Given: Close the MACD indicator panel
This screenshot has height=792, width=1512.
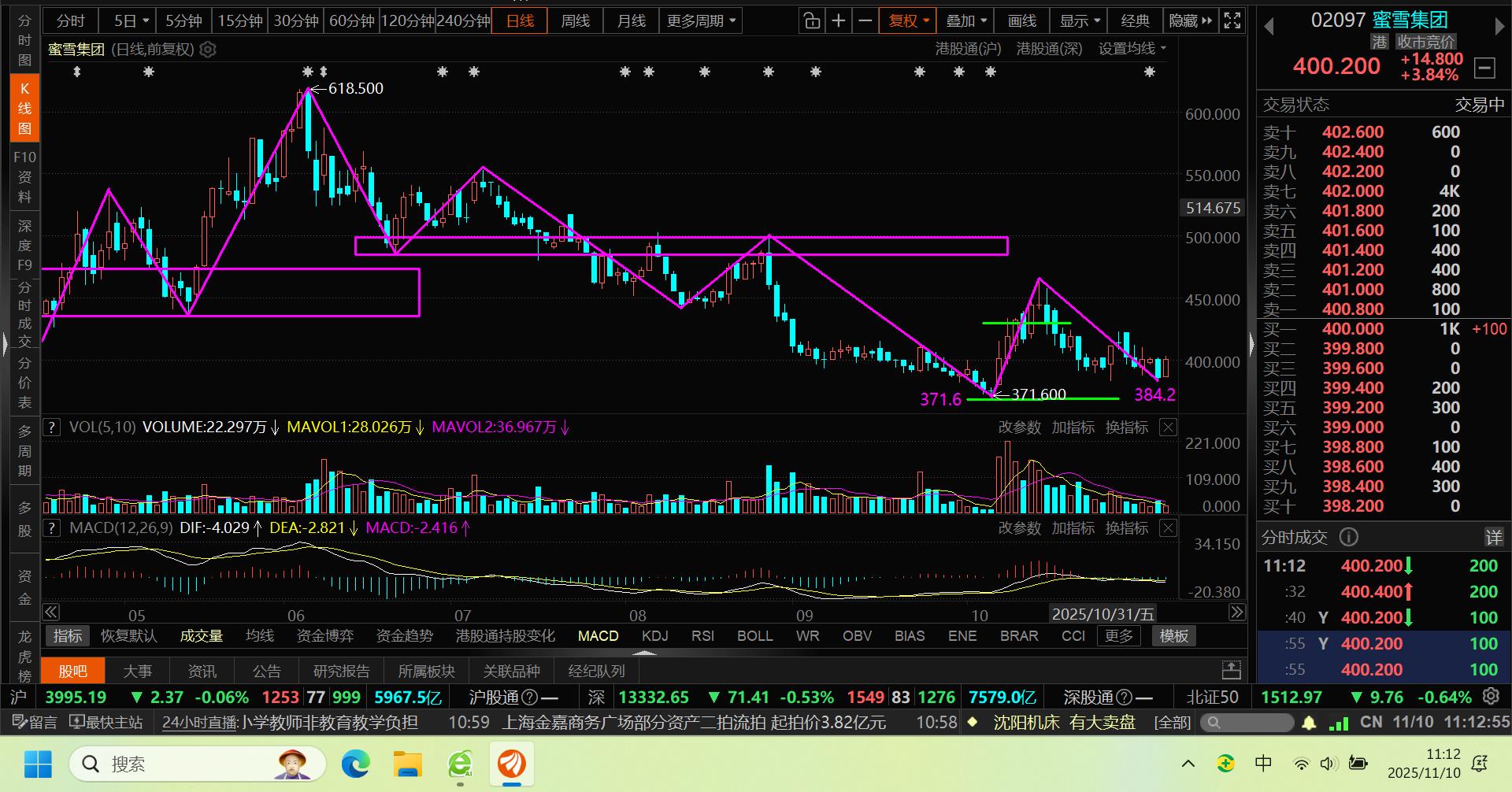Looking at the screenshot, I should [x=1169, y=528].
